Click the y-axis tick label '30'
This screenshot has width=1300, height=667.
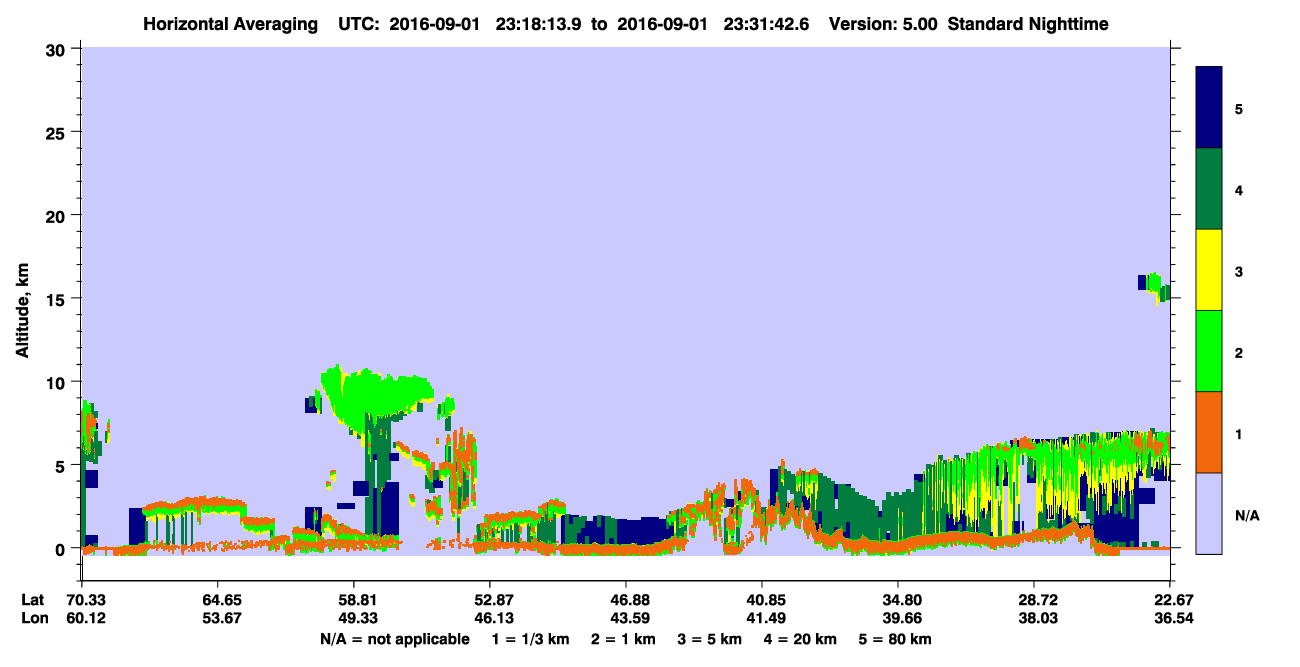pos(58,48)
